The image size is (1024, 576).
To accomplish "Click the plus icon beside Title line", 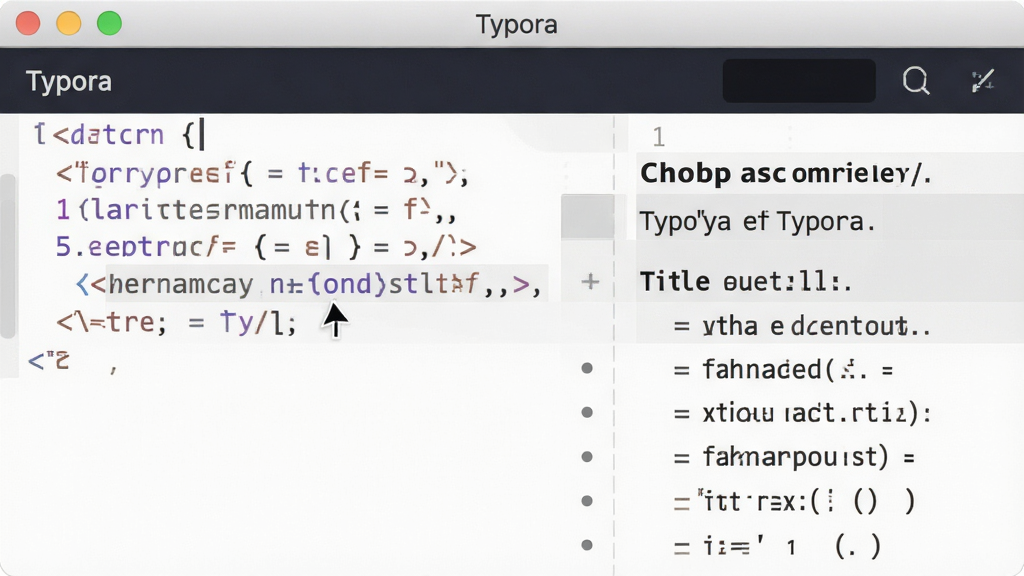I will click(590, 281).
